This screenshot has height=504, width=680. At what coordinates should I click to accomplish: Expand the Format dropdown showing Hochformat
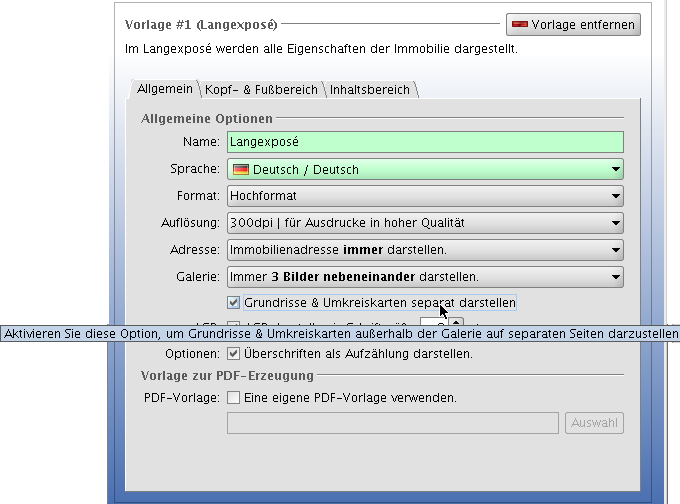click(616, 196)
